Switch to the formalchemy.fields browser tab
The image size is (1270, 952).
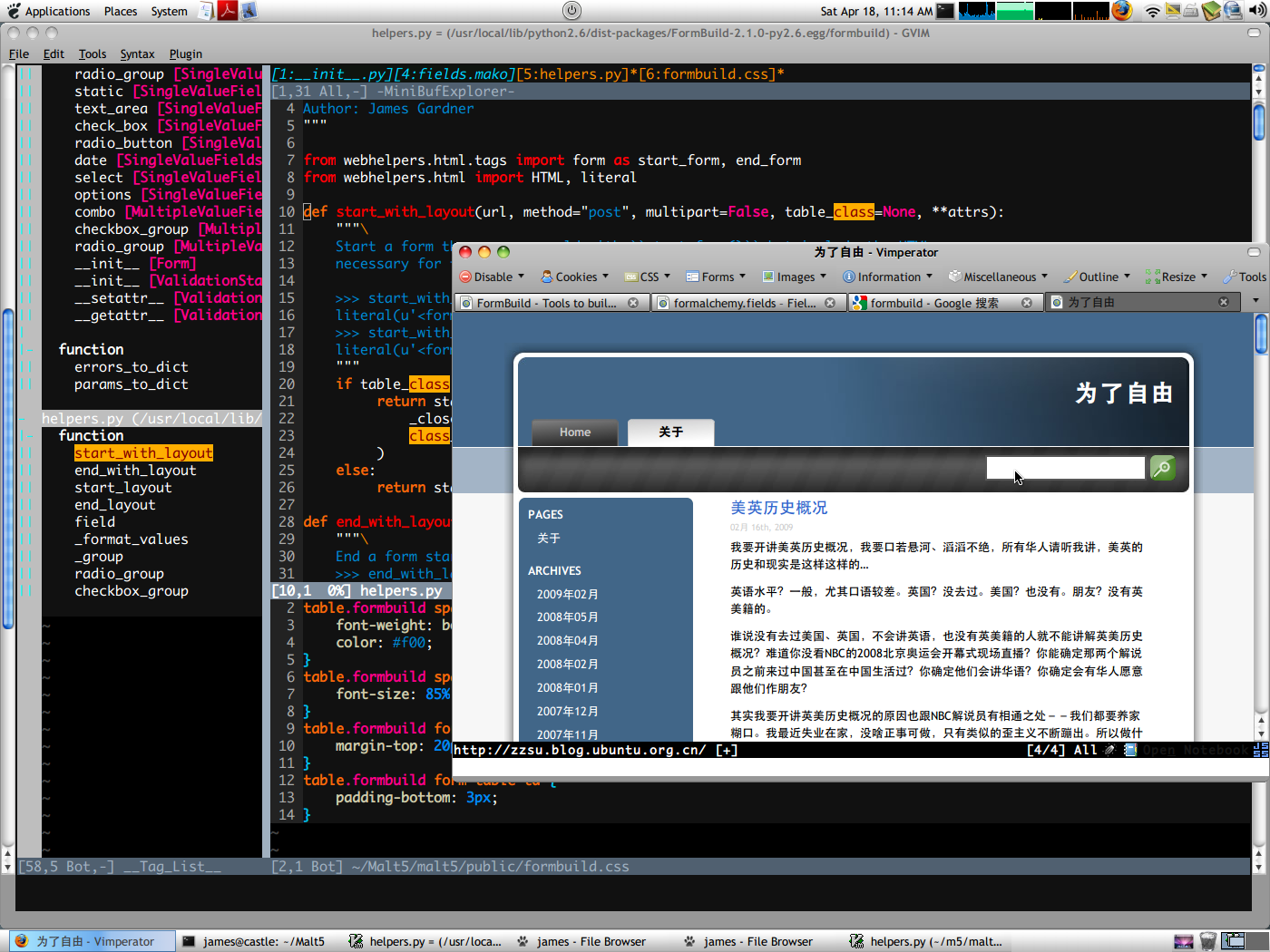click(748, 303)
